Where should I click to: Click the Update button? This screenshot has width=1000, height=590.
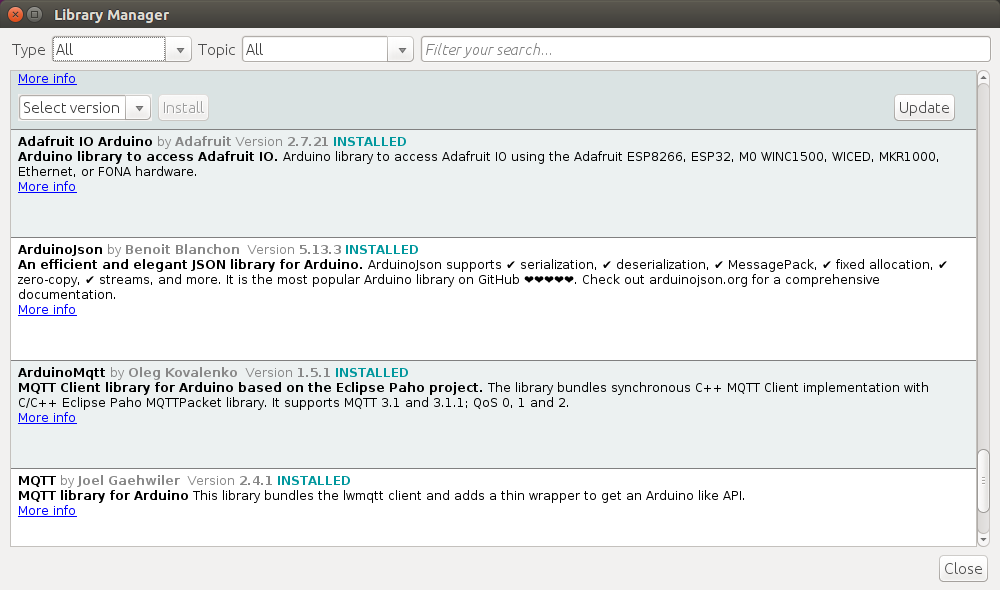point(924,108)
